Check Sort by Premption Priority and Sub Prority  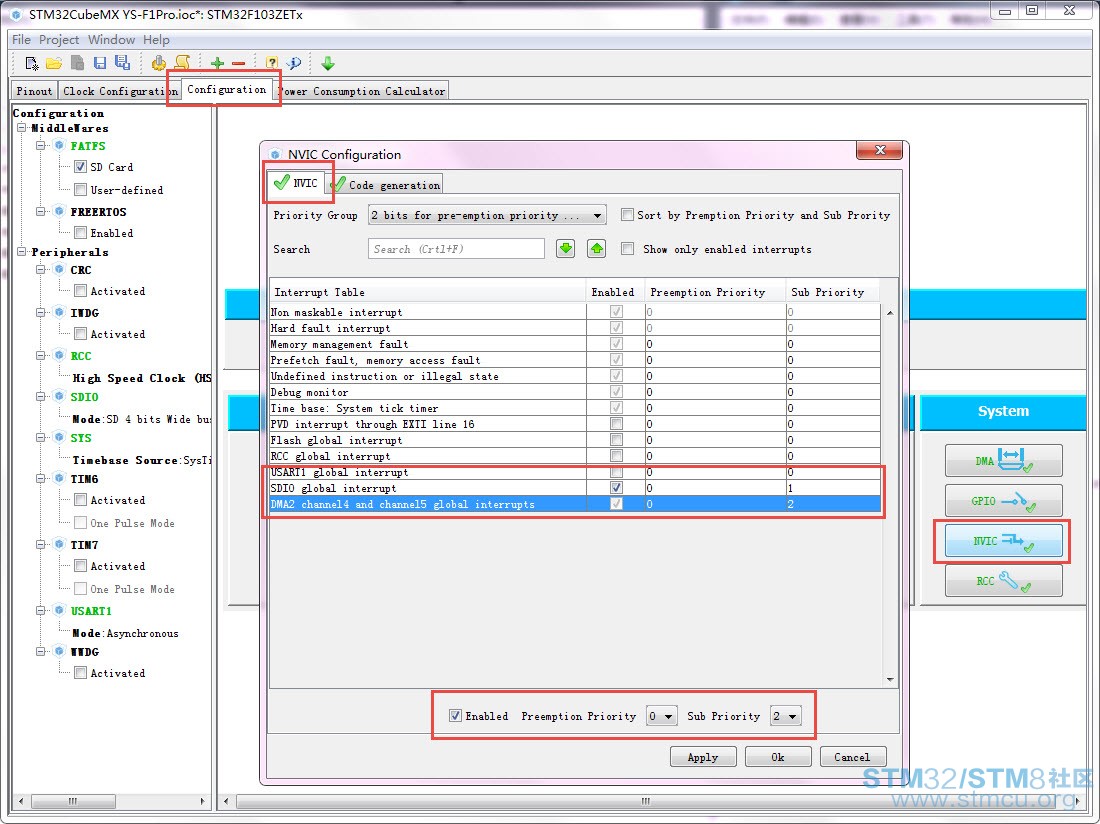[x=627, y=215]
